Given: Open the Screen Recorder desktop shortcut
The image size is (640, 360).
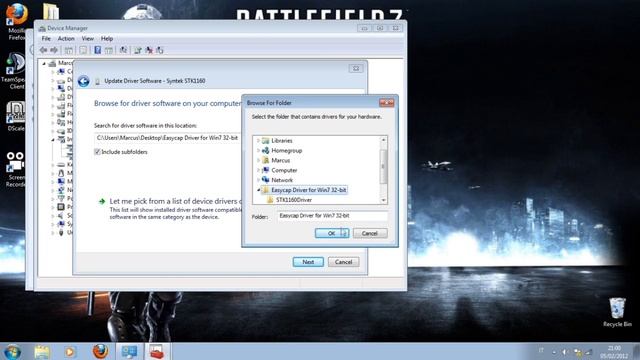Looking at the screenshot, I should coord(15,170).
